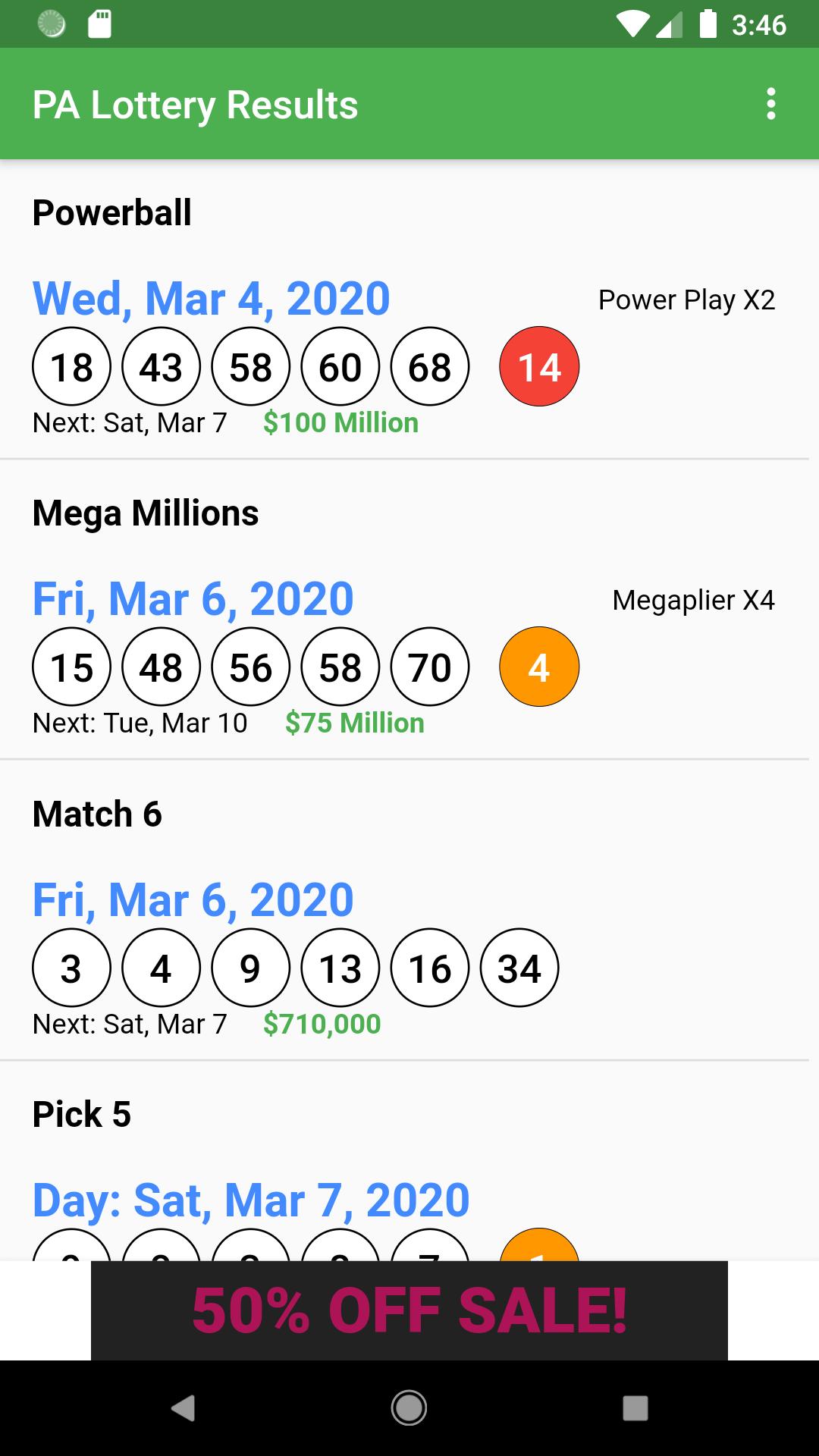Open the Pick 5 section heading

82,1114
